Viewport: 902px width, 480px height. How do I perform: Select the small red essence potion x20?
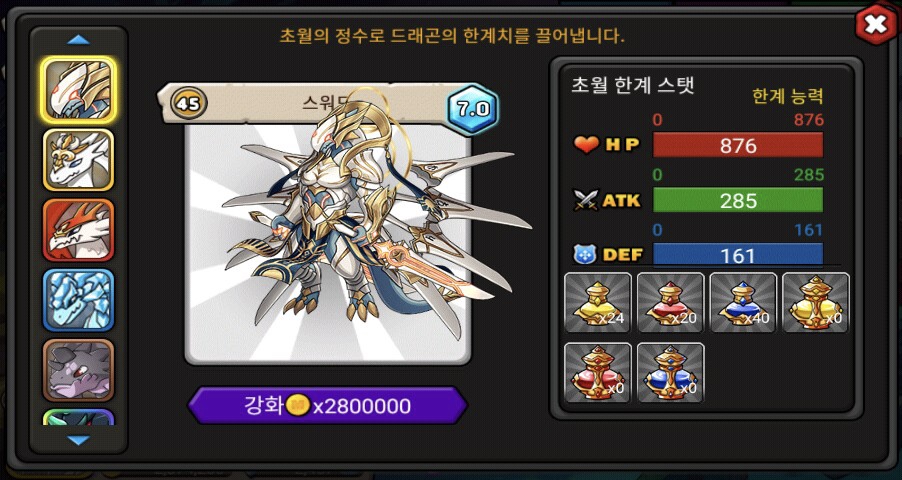[671, 303]
